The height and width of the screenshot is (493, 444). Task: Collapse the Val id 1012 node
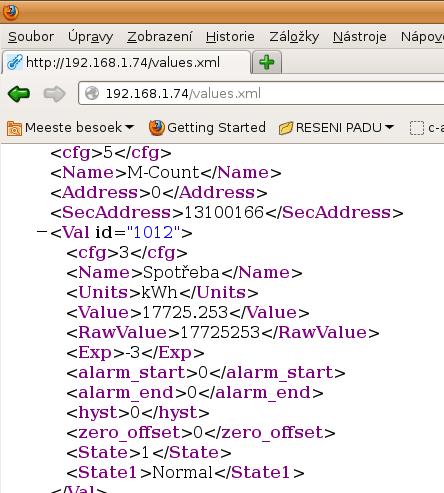42,231
